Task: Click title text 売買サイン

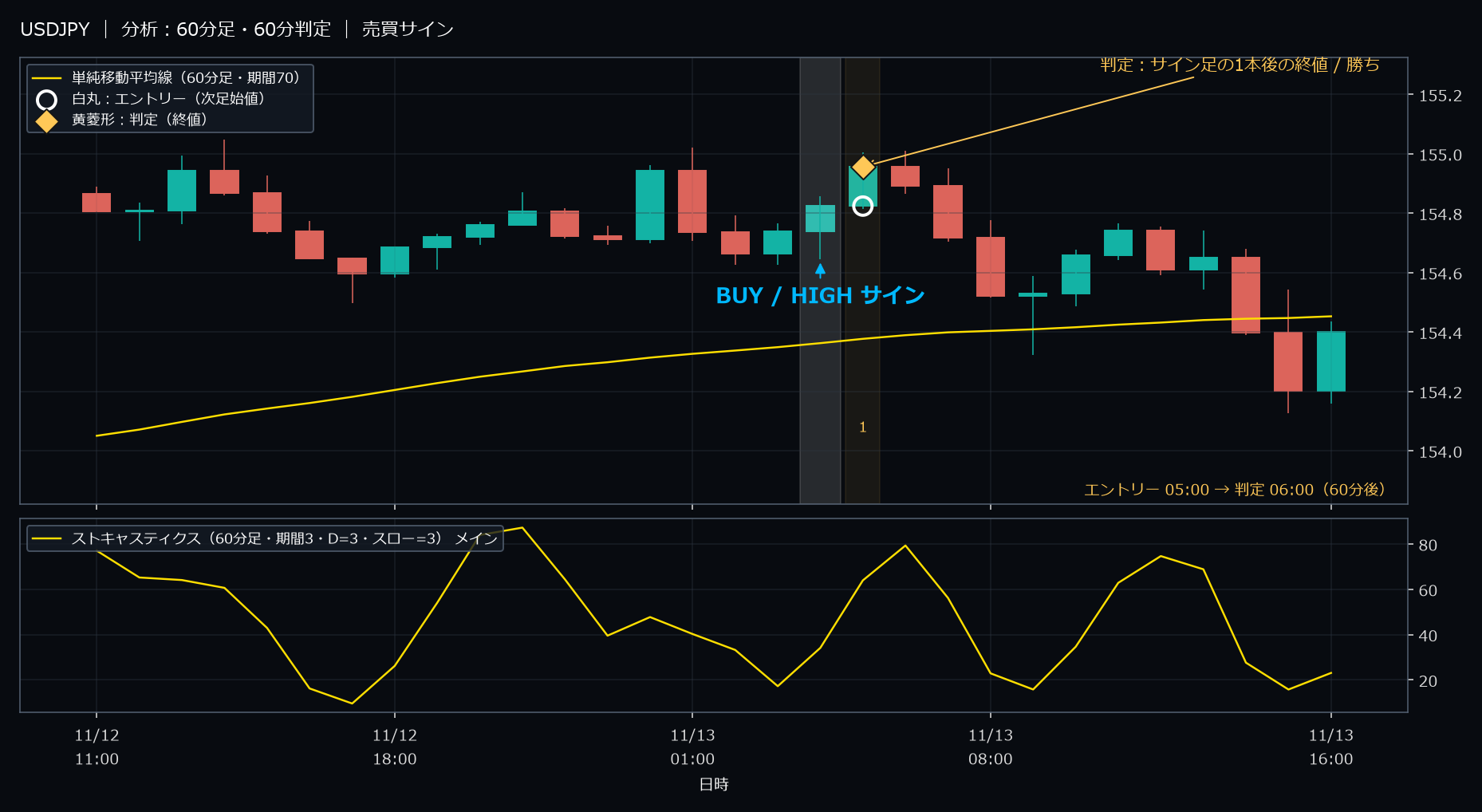Action: coord(408,30)
